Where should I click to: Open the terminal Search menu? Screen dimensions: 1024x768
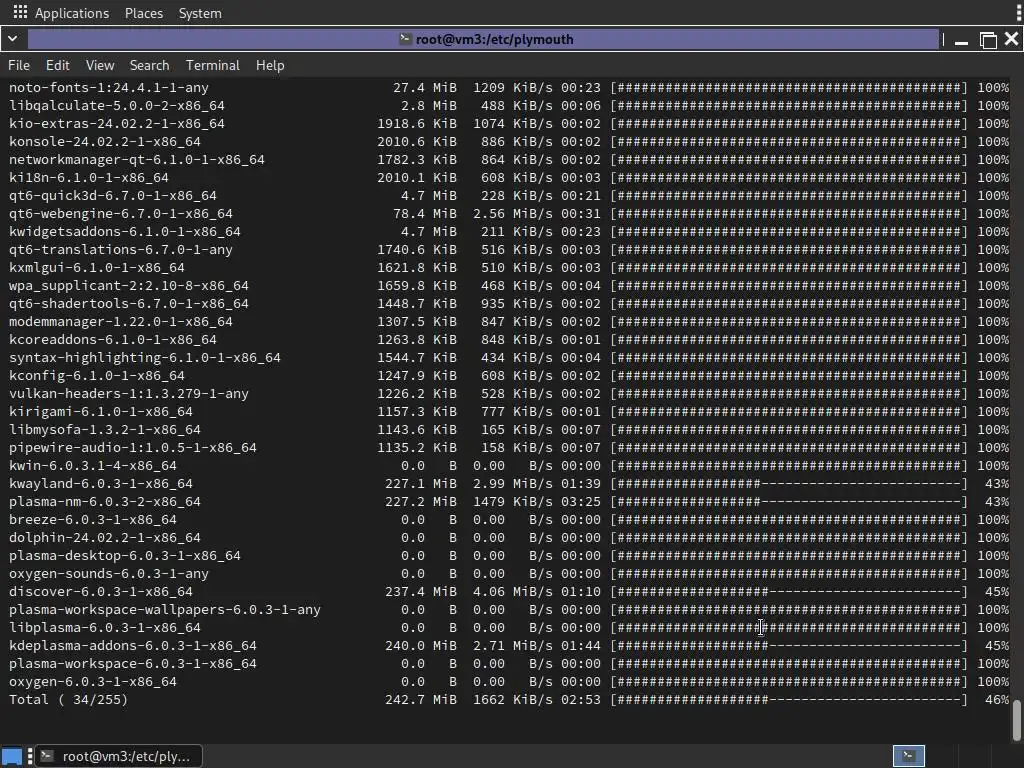pos(150,65)
